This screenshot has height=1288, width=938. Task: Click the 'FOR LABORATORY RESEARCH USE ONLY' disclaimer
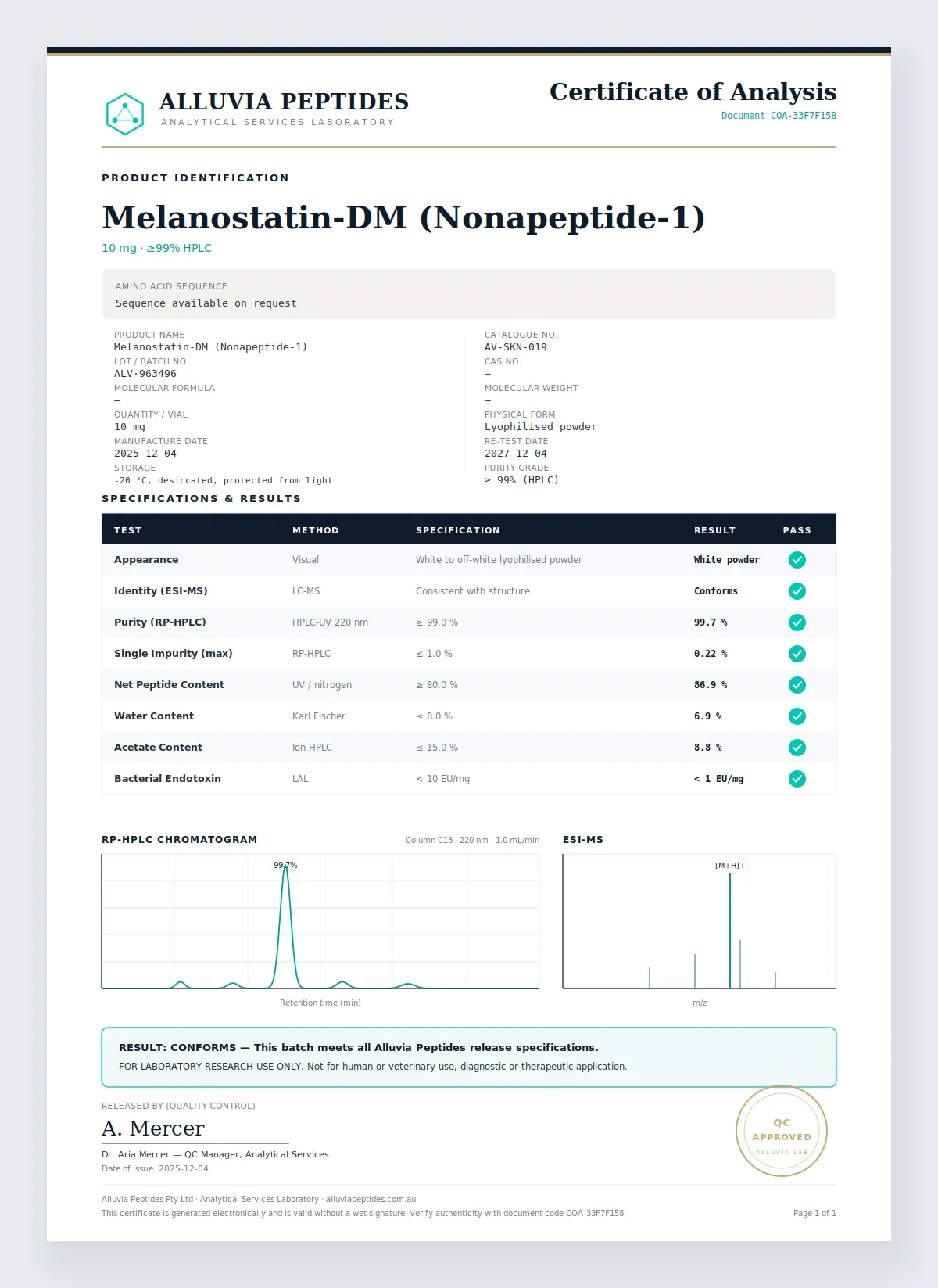pos(373,1067)
